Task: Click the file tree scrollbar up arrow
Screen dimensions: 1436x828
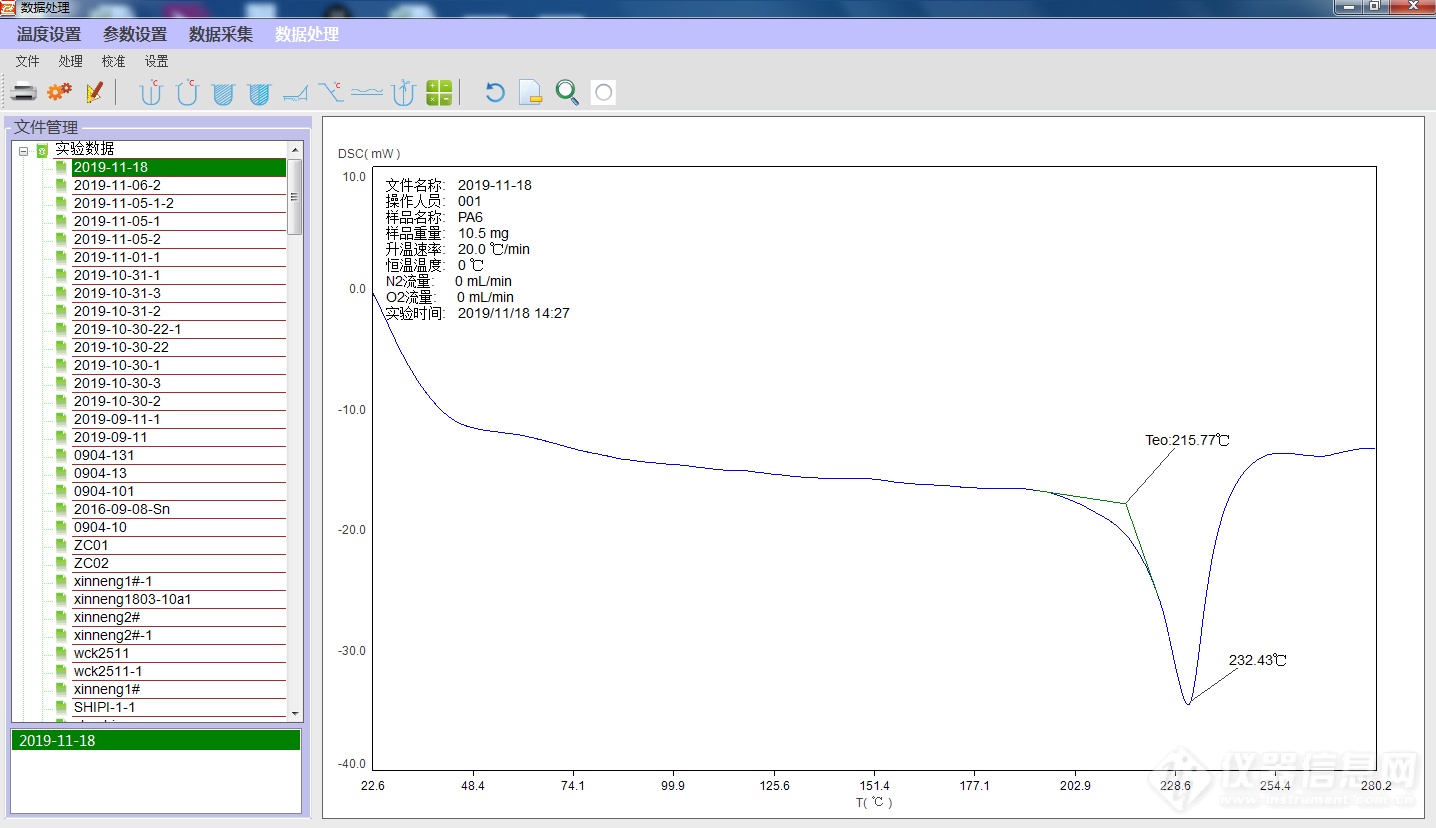Action: pyautogui.click(x=294, y=149)
